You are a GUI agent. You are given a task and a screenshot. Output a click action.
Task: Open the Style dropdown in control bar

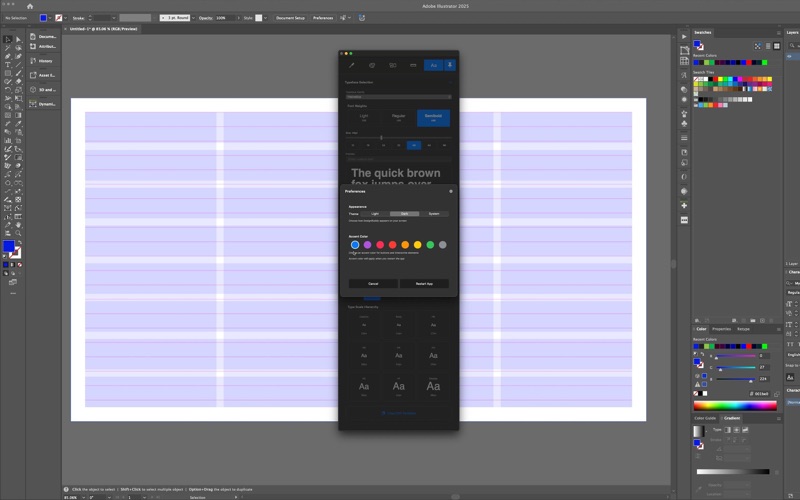pyautogui.click(x=265, y=18)
